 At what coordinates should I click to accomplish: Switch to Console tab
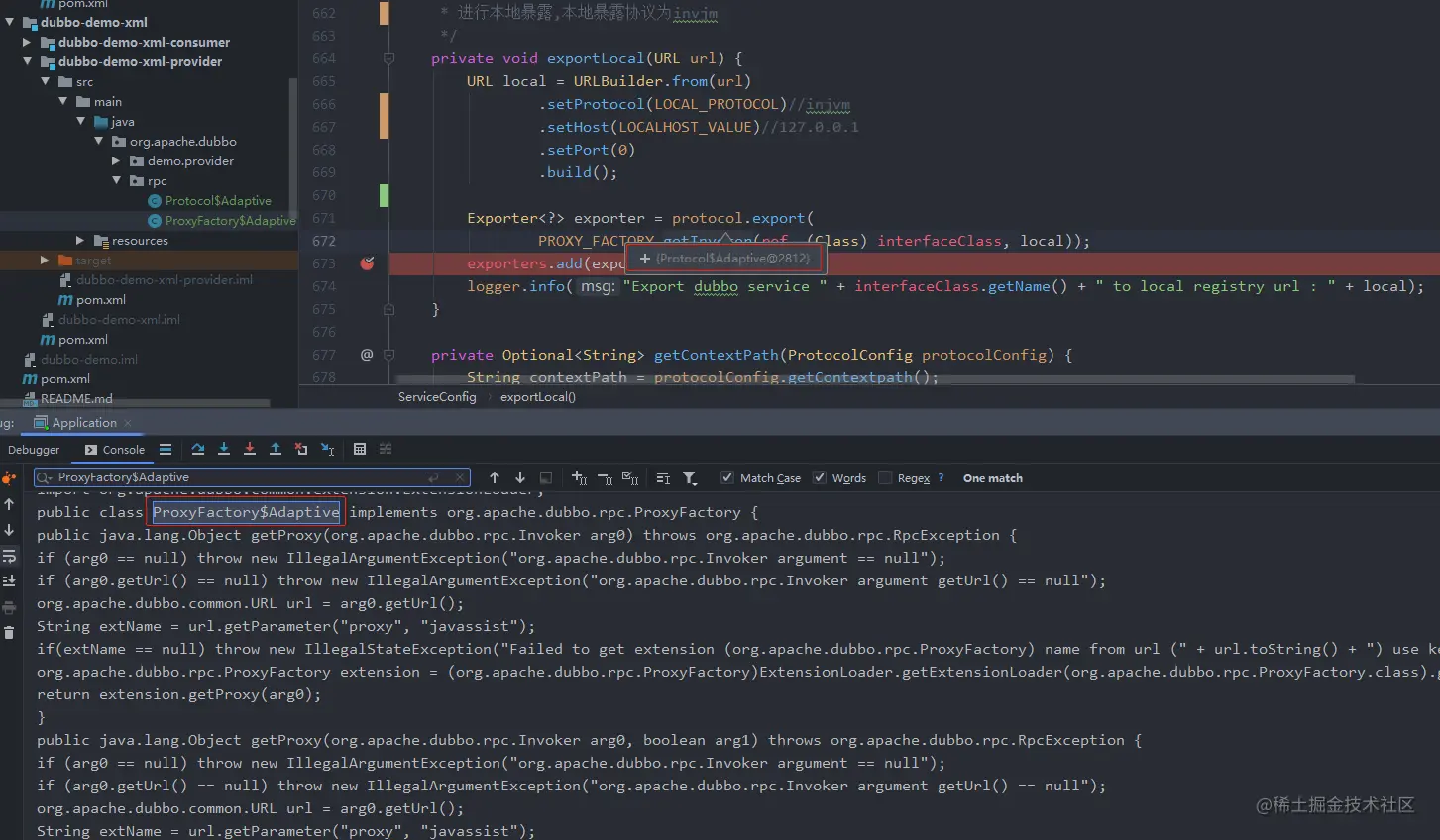tap(115, 450)
